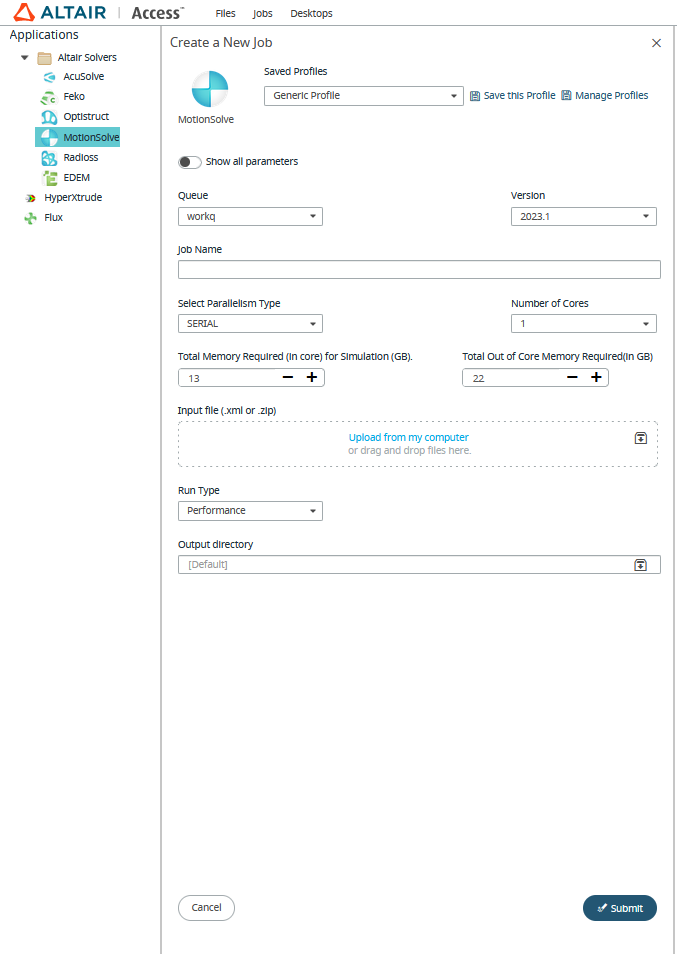
Task: Increase out of core memory with plus
Action: 596,378
